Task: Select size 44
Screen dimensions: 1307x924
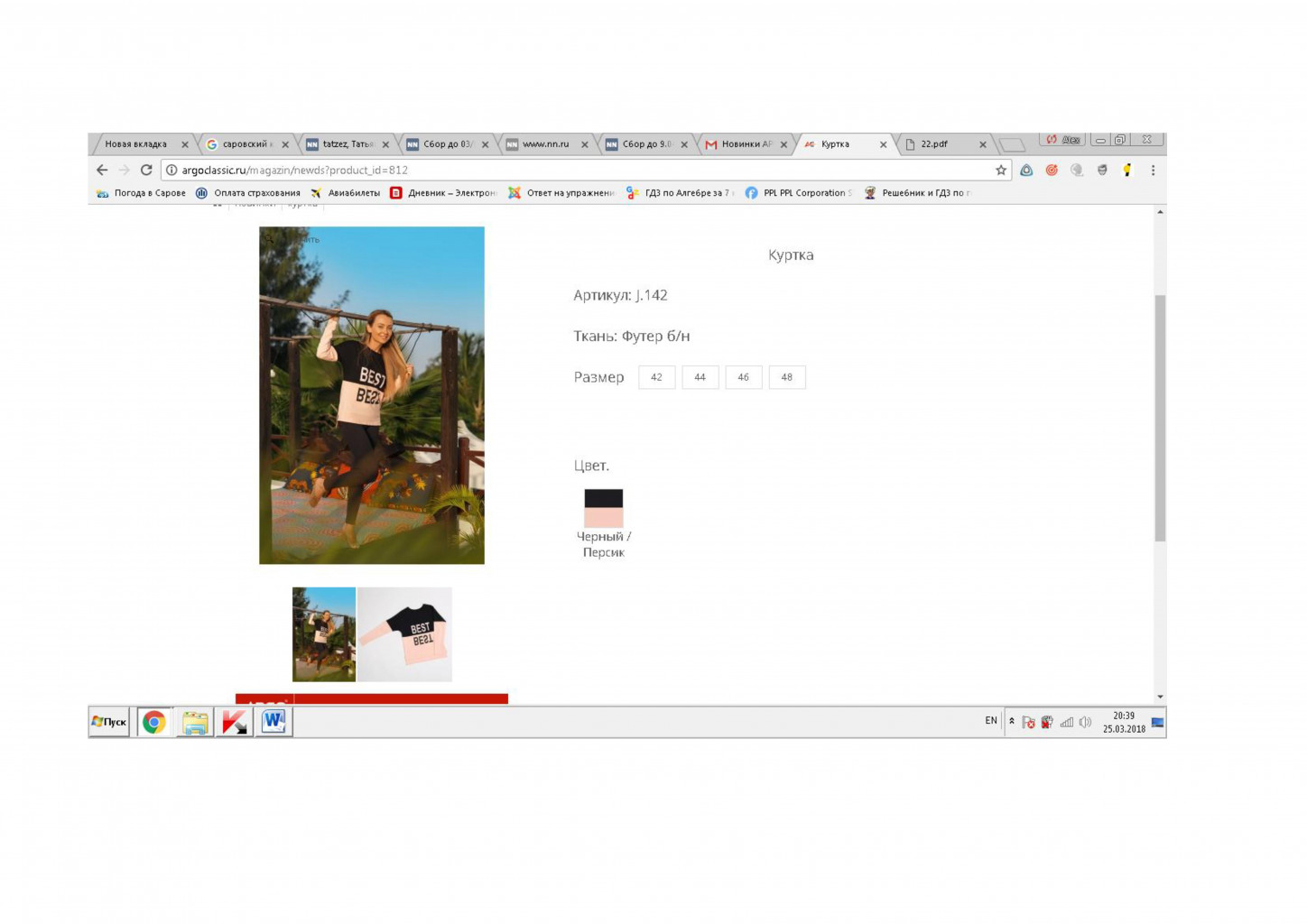Action: [700, 377]
